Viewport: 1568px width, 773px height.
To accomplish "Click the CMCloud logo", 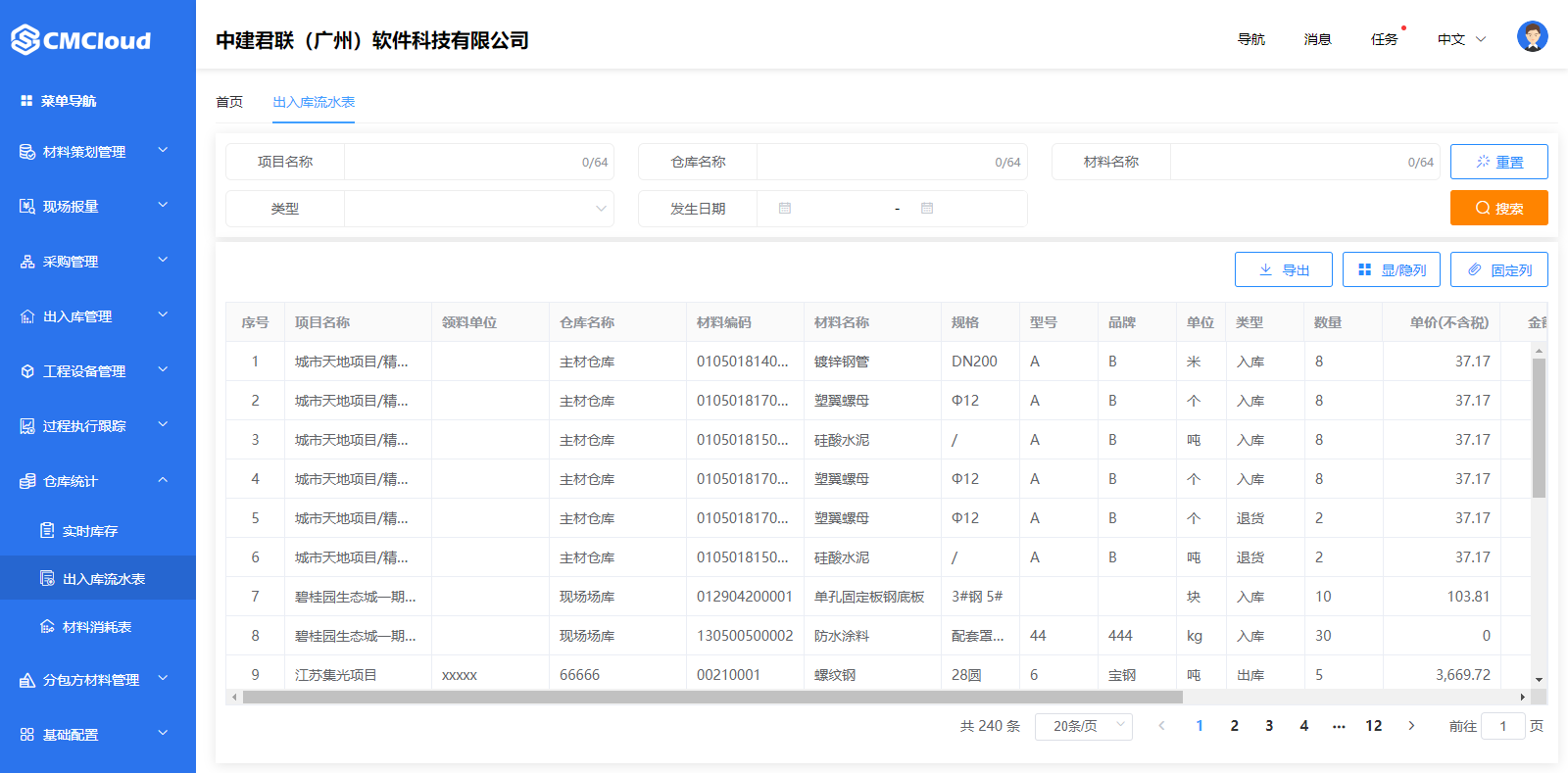I will pos(80,40).
